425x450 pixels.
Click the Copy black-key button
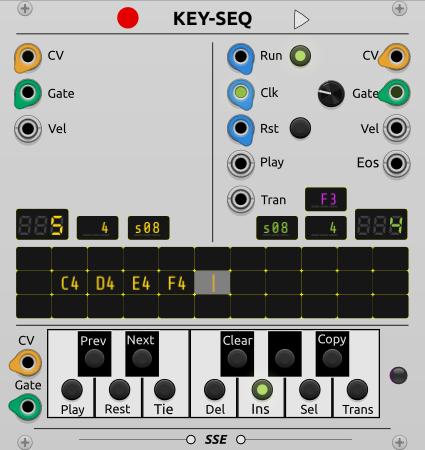click(332, 358)
